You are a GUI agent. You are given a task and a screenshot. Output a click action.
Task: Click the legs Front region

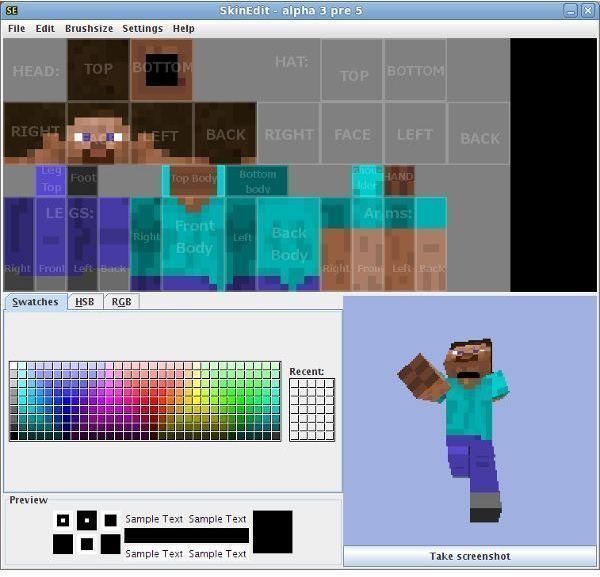click(51, 243)
